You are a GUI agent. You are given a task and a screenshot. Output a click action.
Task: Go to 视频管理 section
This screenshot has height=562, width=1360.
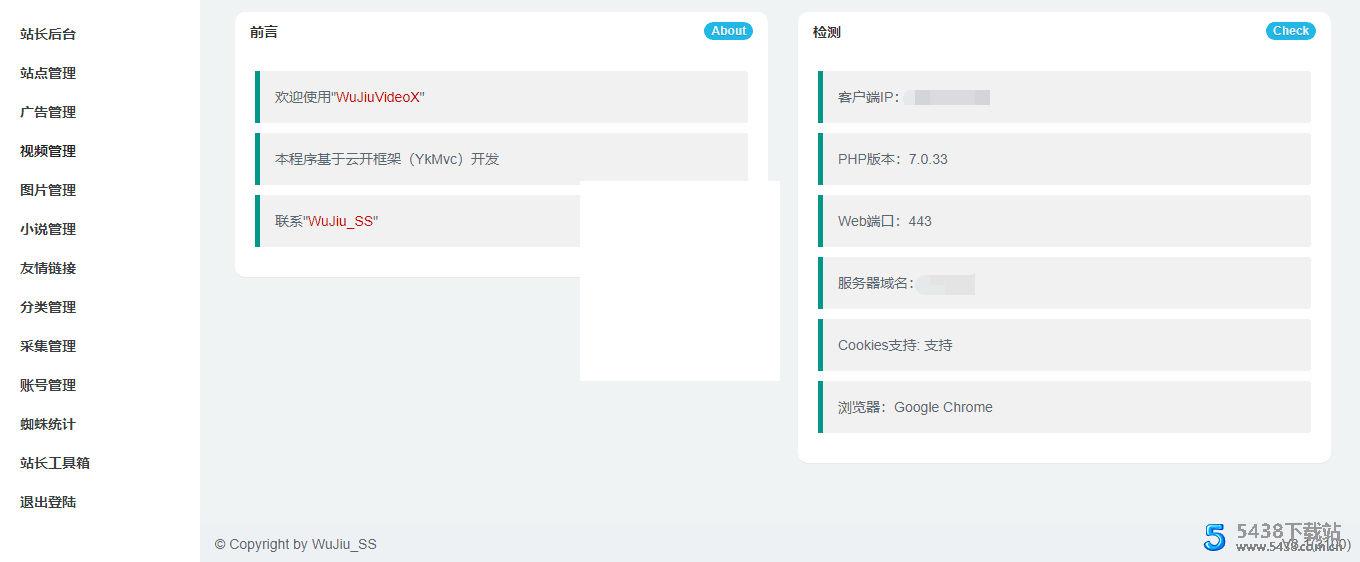click(x=48, y=151)
